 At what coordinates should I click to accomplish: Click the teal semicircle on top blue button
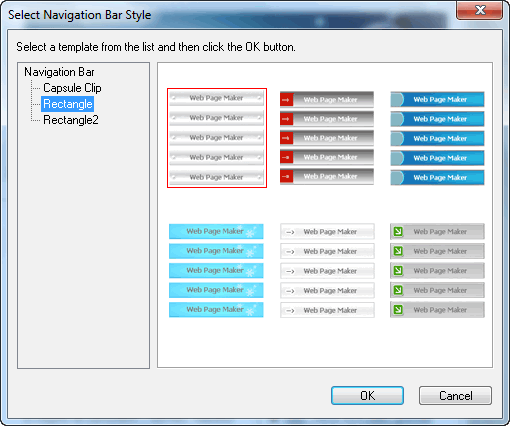[x=397, y=99]
